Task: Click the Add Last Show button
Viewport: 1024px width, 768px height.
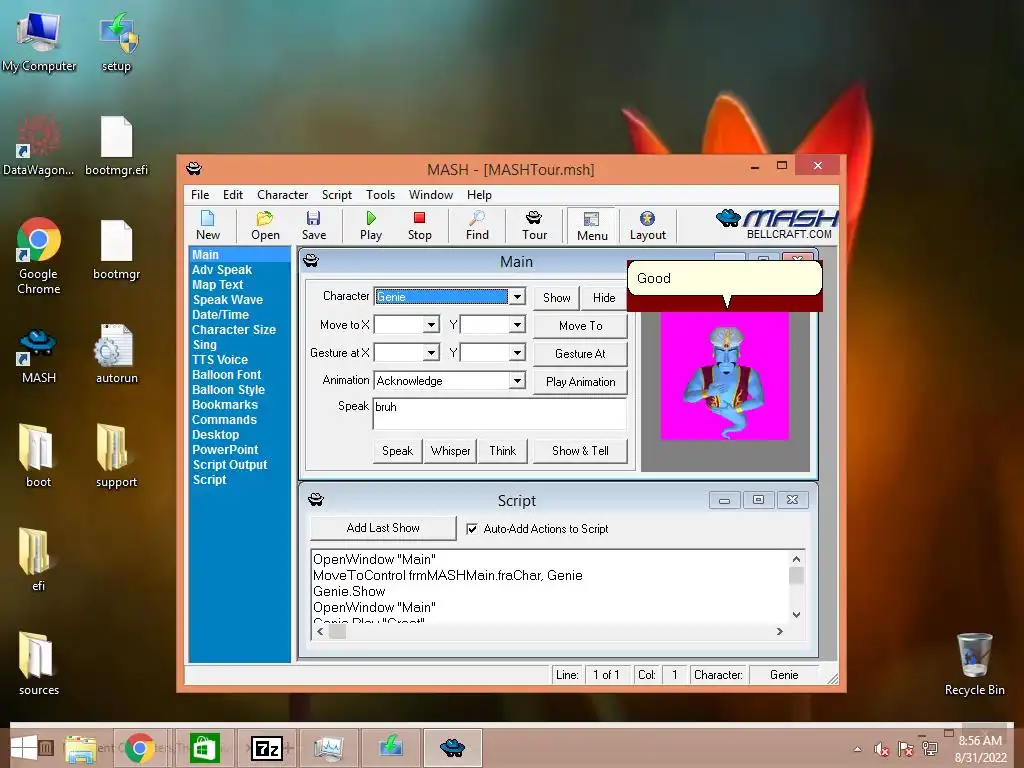Action: (383, 528)
